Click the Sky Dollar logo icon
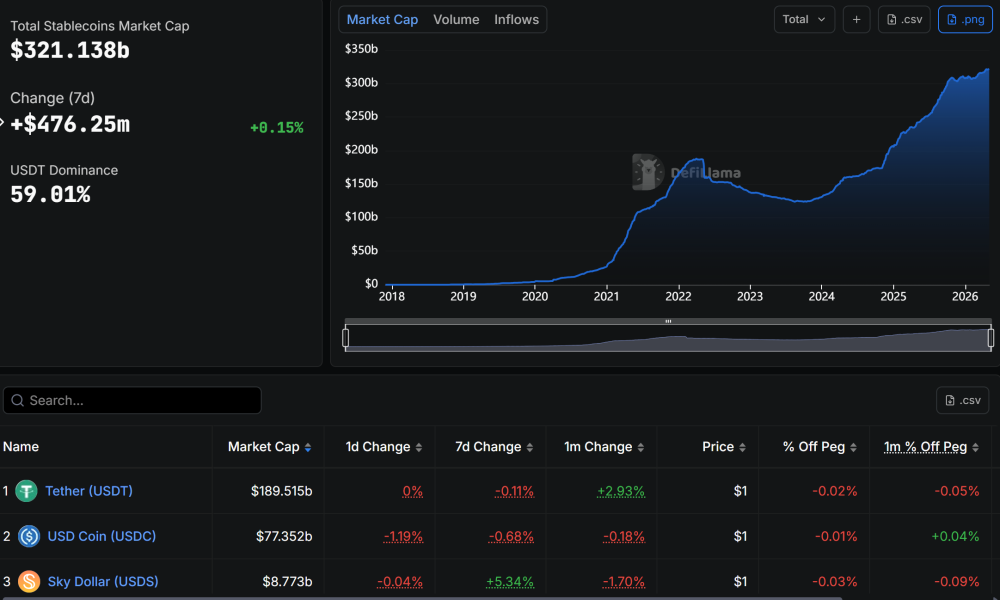Screen dimensions: 1000x600 [x=29, y=582]
